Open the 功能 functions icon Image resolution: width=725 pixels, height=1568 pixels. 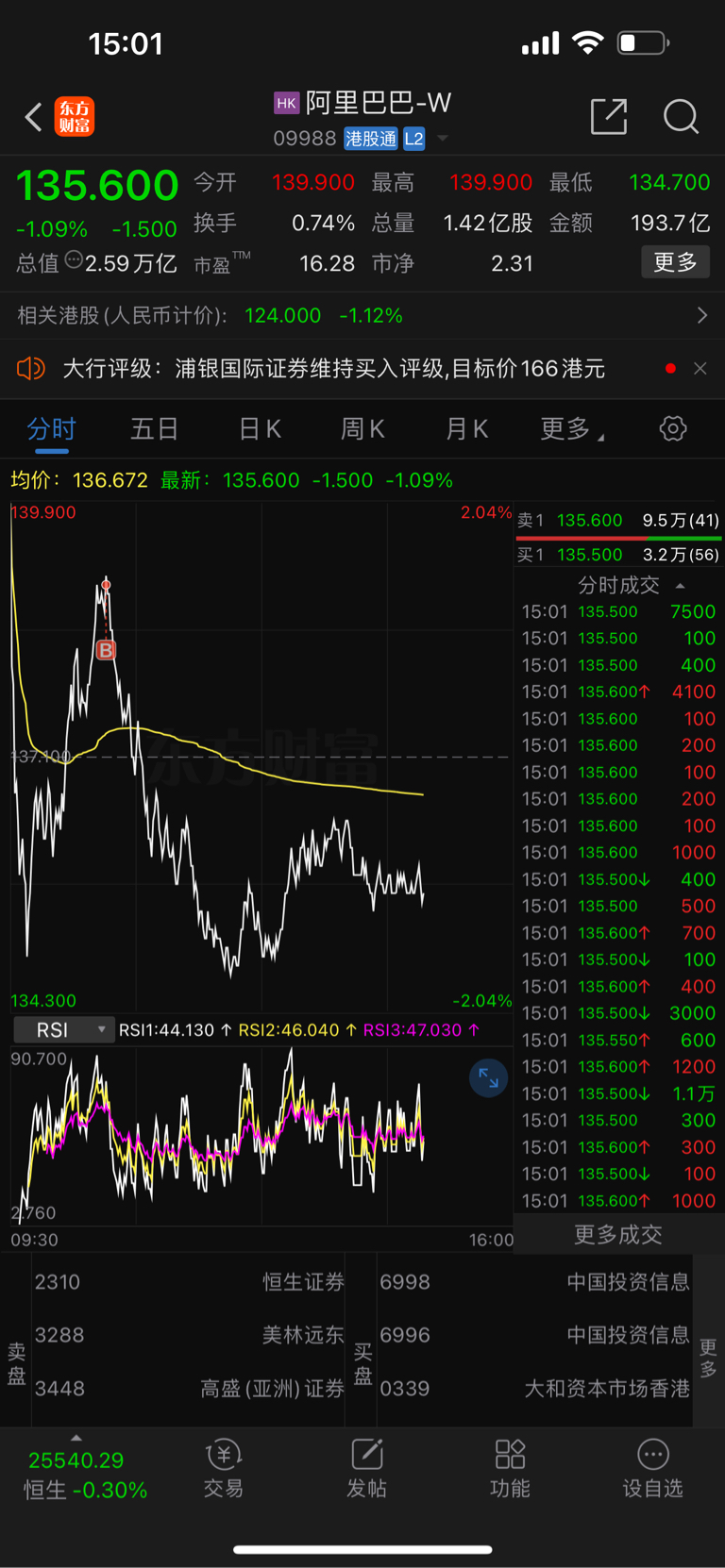pos(510,1469)
